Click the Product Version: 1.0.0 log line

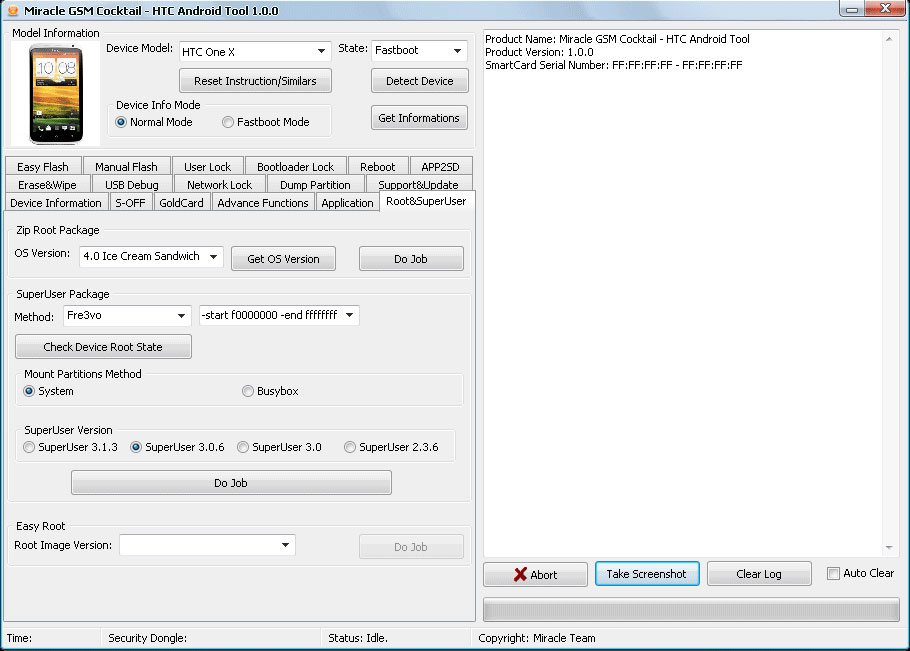[539, 52]
